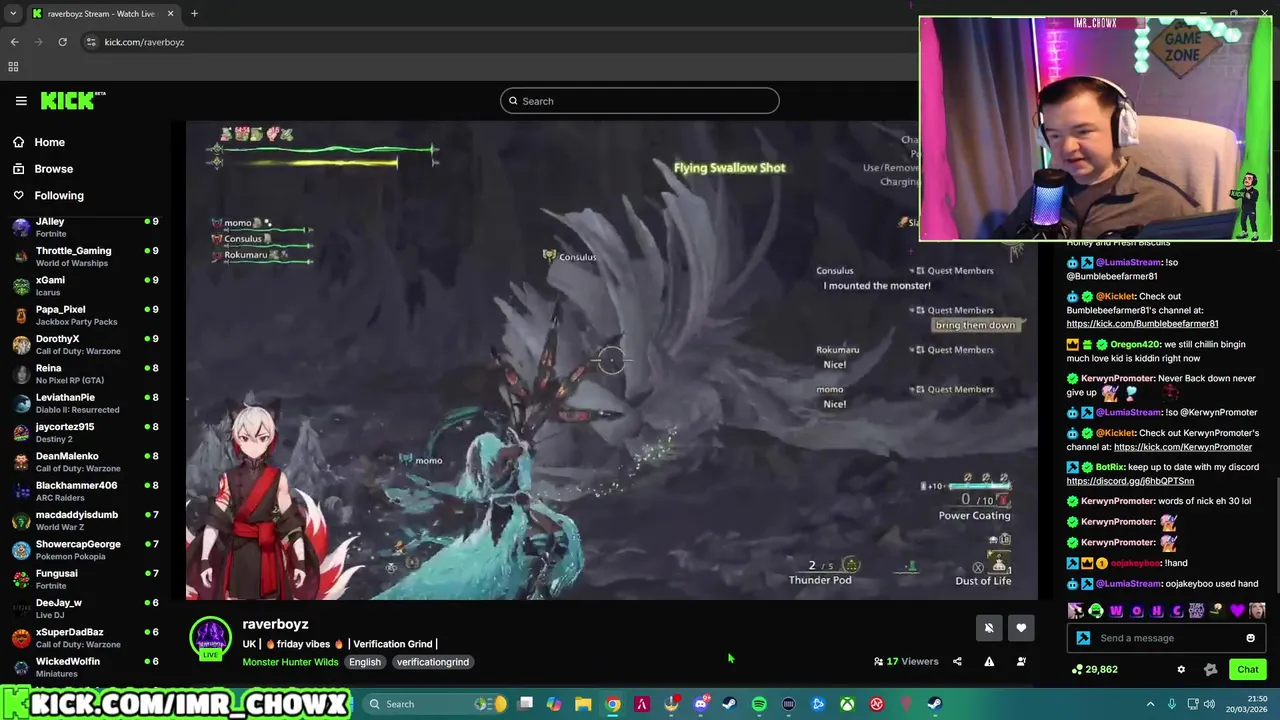
Task: Close the raverboyz Stream tab
Action: click(170, 14)
